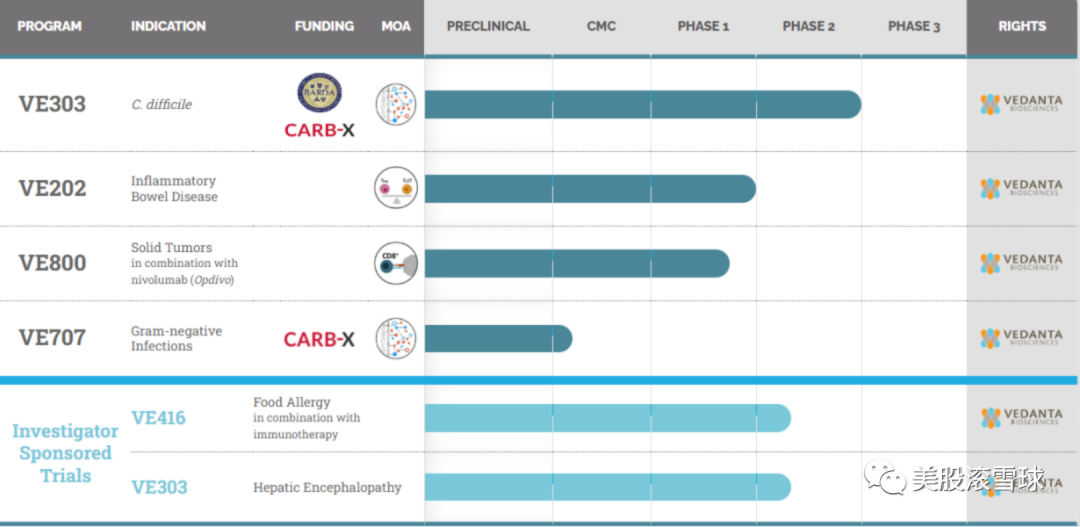Image resolution: width=1080 pixels, height=527 pixels.
Task: Click the CARB-X logo beside Gram-negative Infections
Action: (319, 340)
